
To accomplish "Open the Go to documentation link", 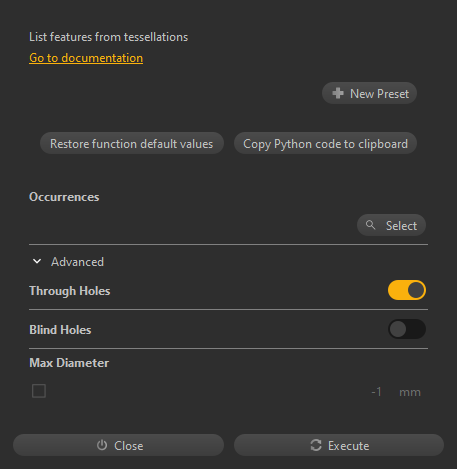I will pos(86,58).
